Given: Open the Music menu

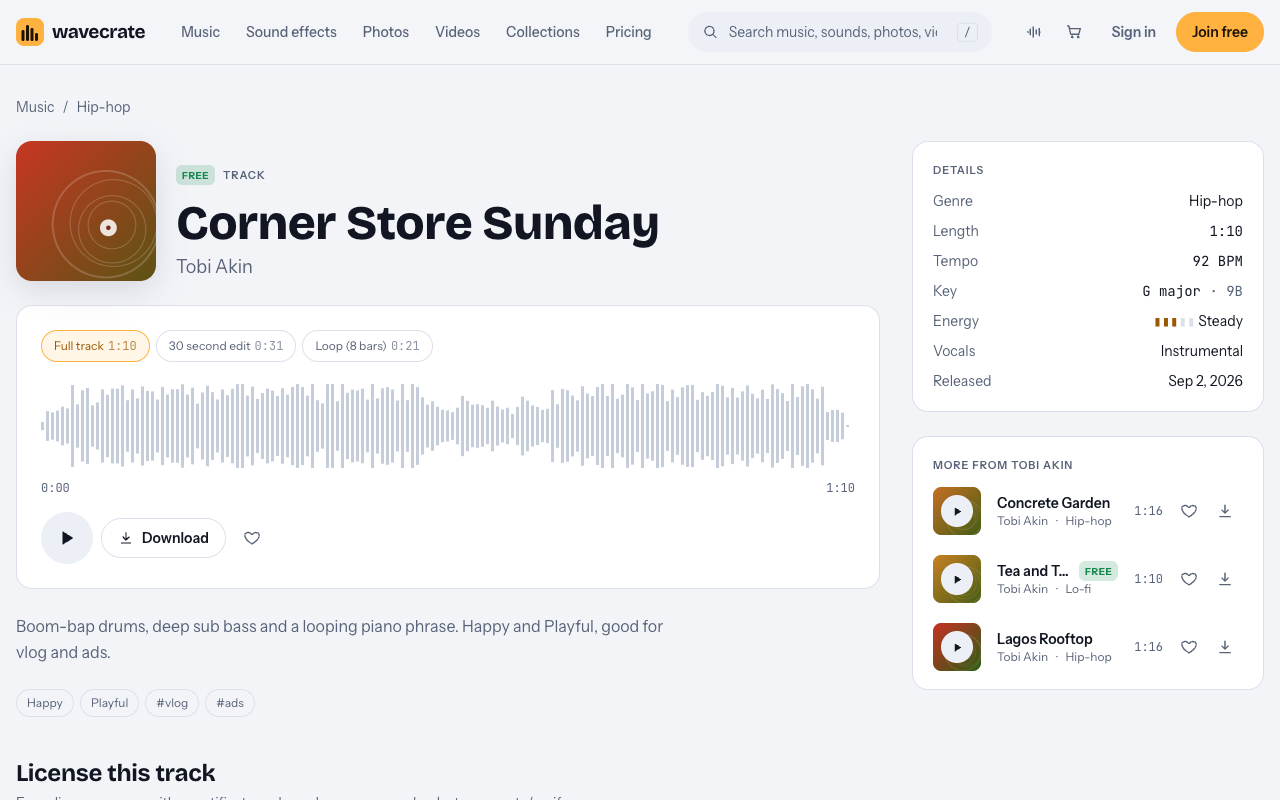Looking at the screenshot, I should (200, 32).
